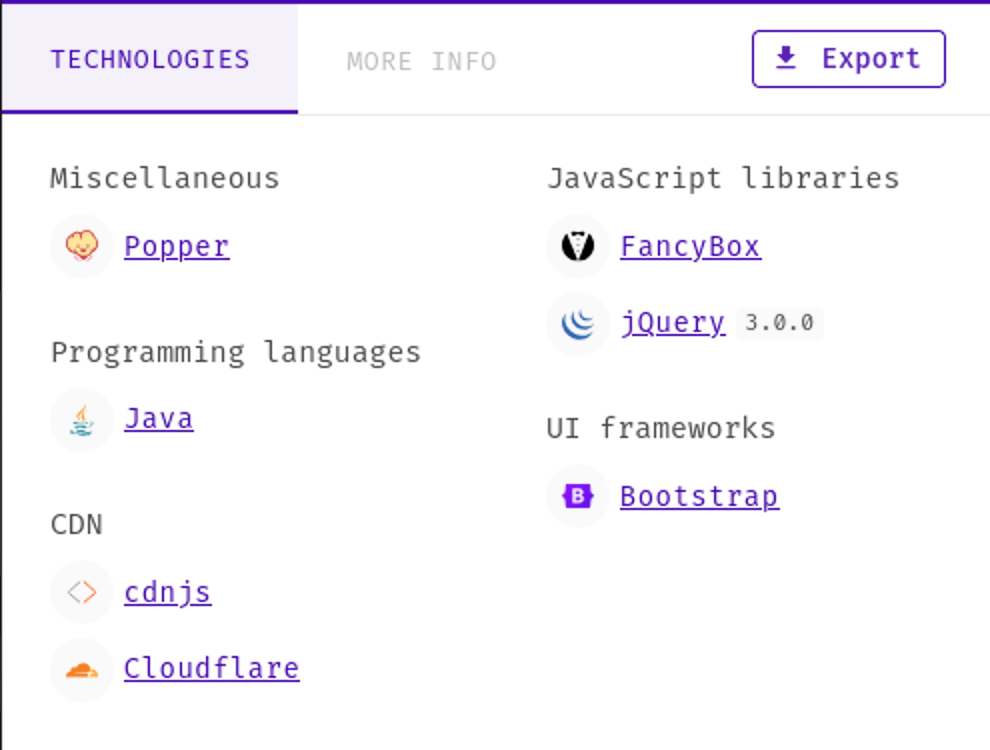990x750 pixels.
Task: Click the CDN category heading
Action: pyautogui.click(x=76, y=525)
